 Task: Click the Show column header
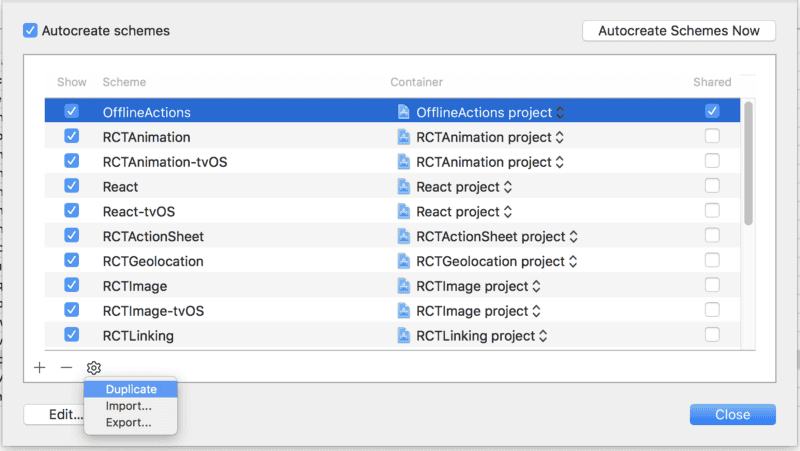pos(71,82)
